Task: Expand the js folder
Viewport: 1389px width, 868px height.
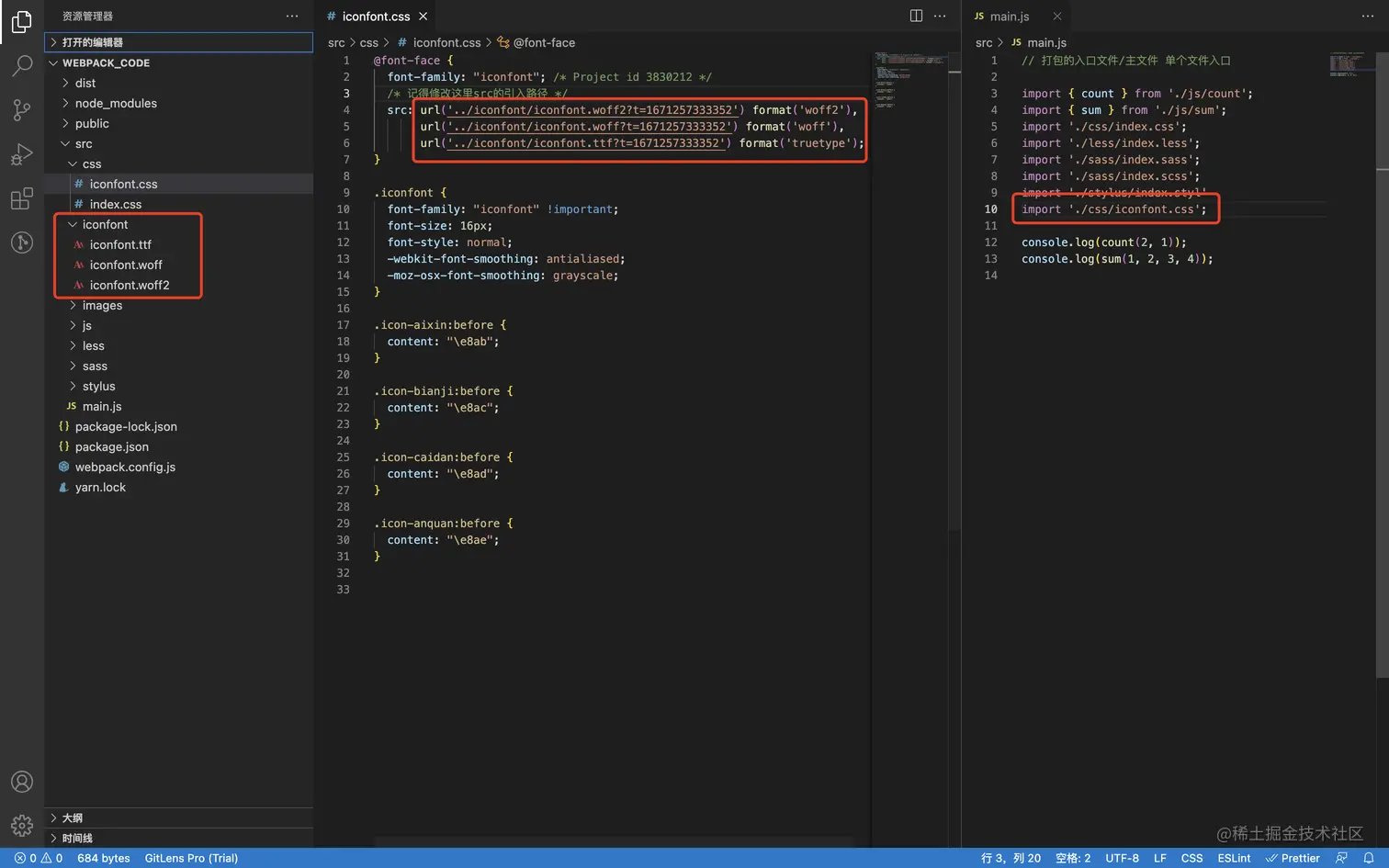Action: pyautogui.click(x=87, y=325)
